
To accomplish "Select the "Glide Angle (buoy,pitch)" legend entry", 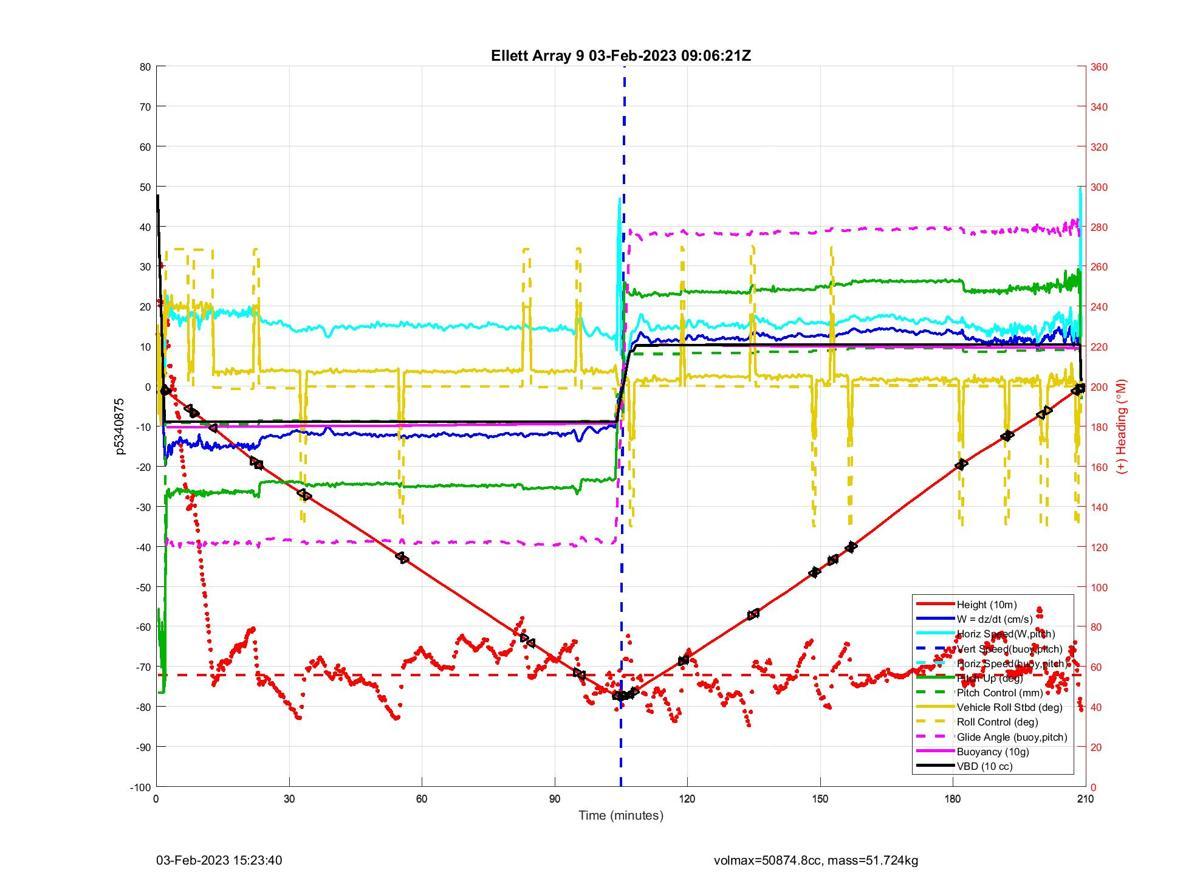I will coord(1012,737).
